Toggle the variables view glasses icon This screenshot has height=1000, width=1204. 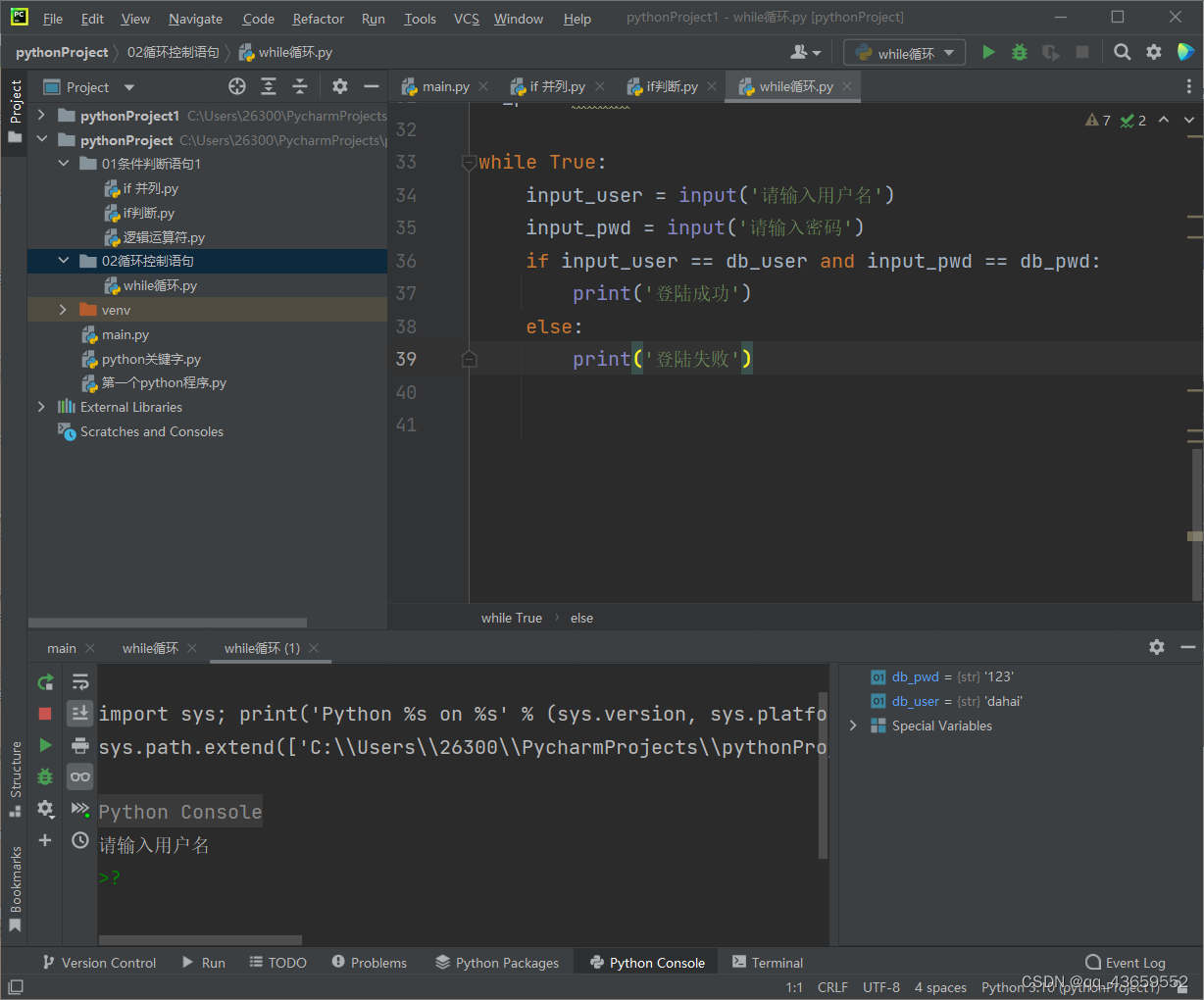79,775
